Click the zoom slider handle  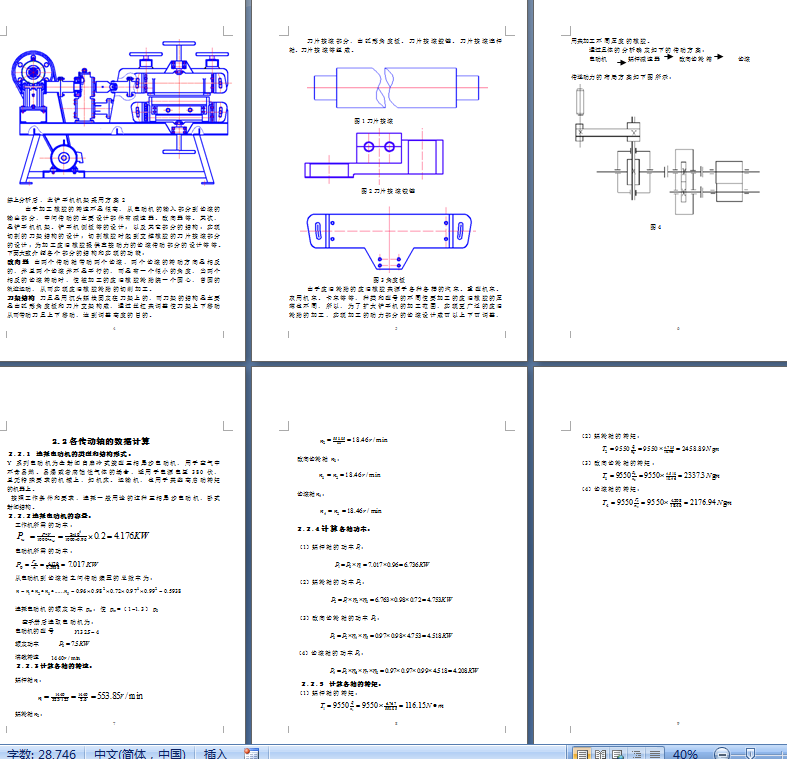point(750,753)
